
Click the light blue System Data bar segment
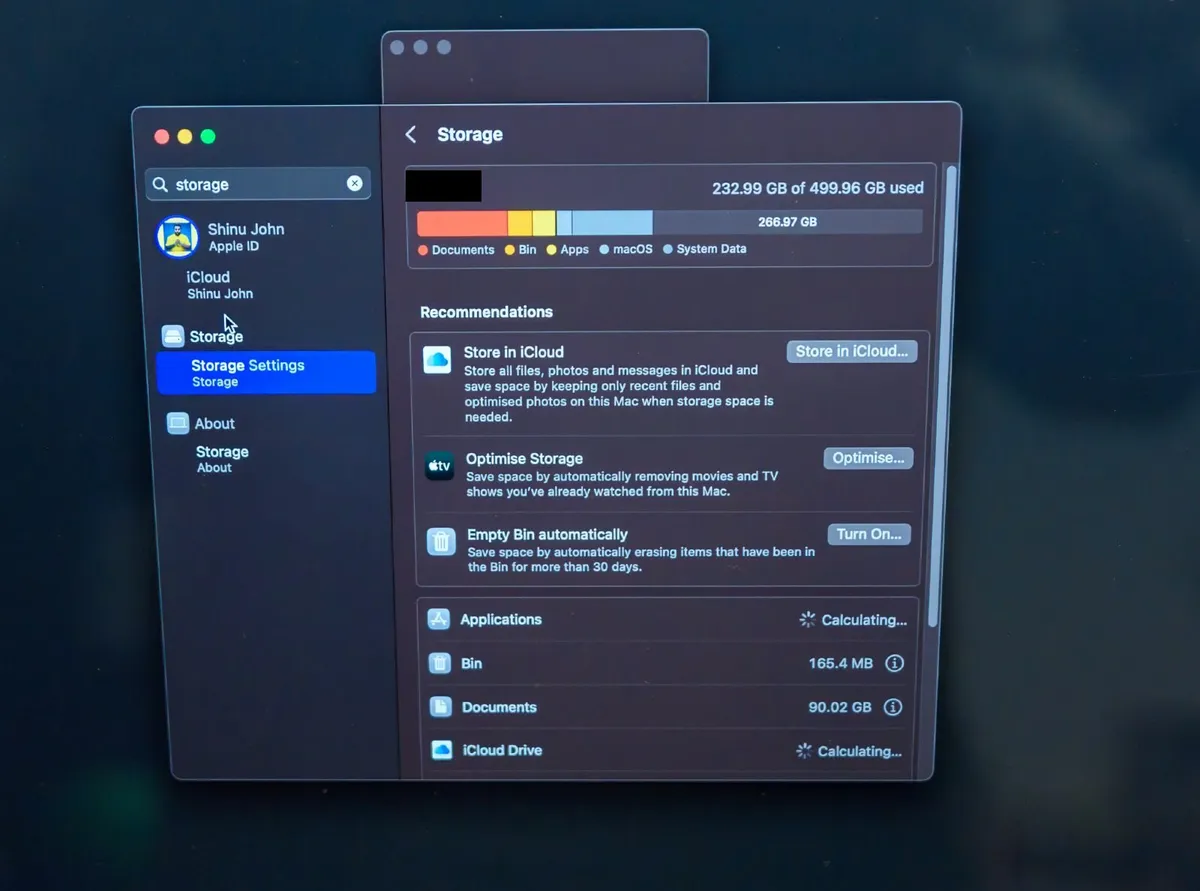[x=612, y=222]
